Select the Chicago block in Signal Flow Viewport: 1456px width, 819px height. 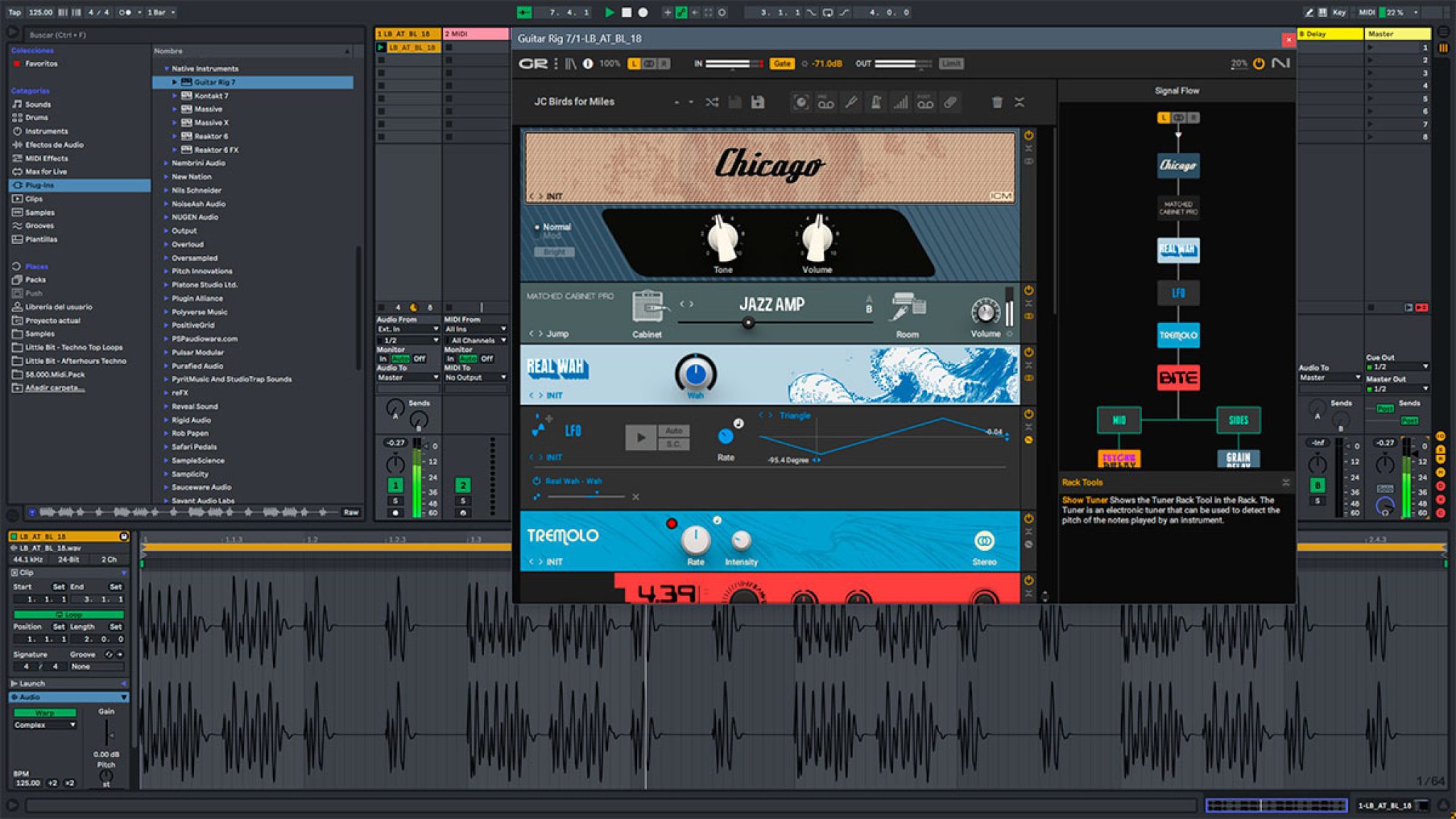[x=1178, y=165]
